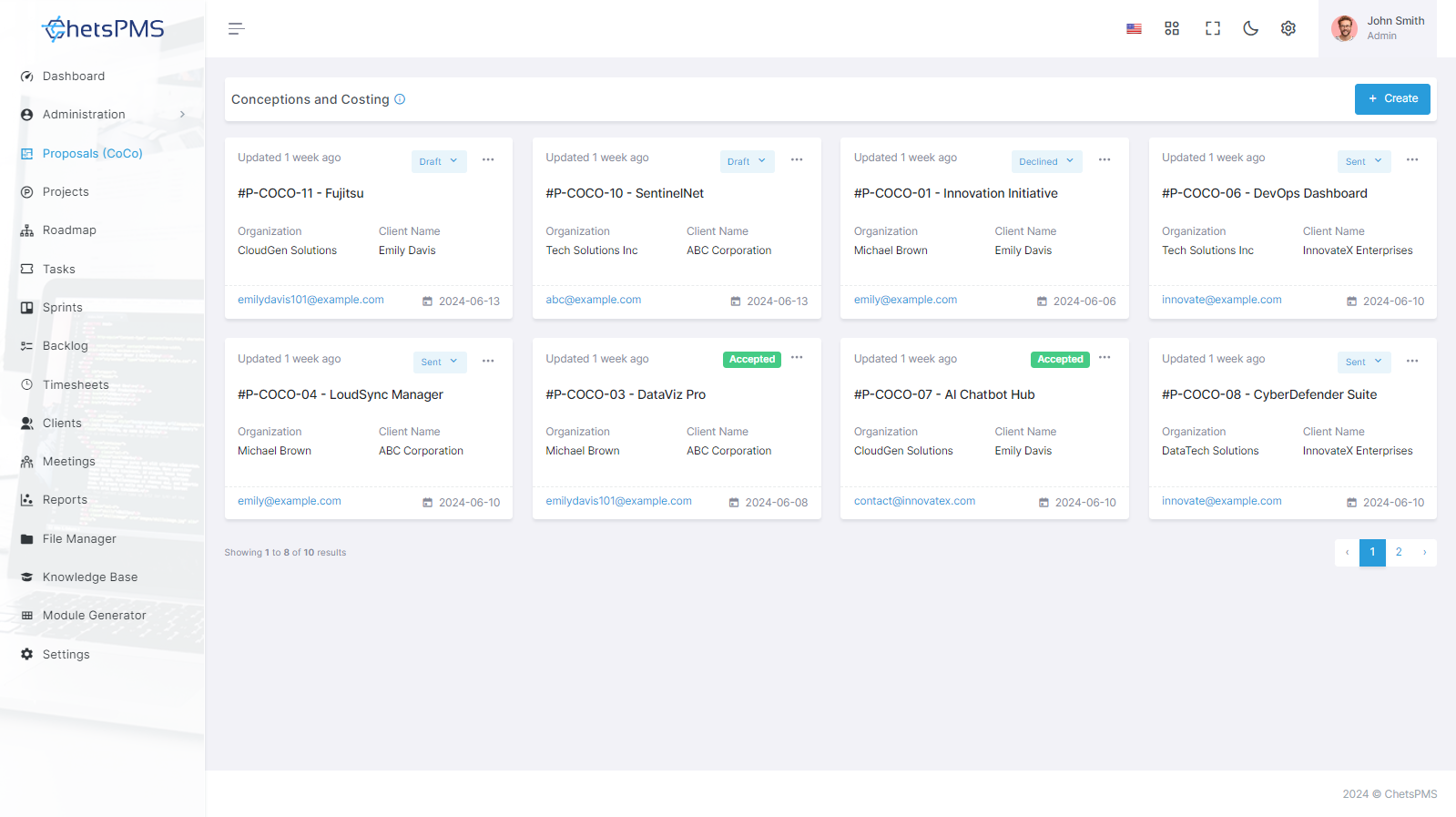Open more options on the Fujitsu card
1456x817 pixels.
[x=488, y=160]
